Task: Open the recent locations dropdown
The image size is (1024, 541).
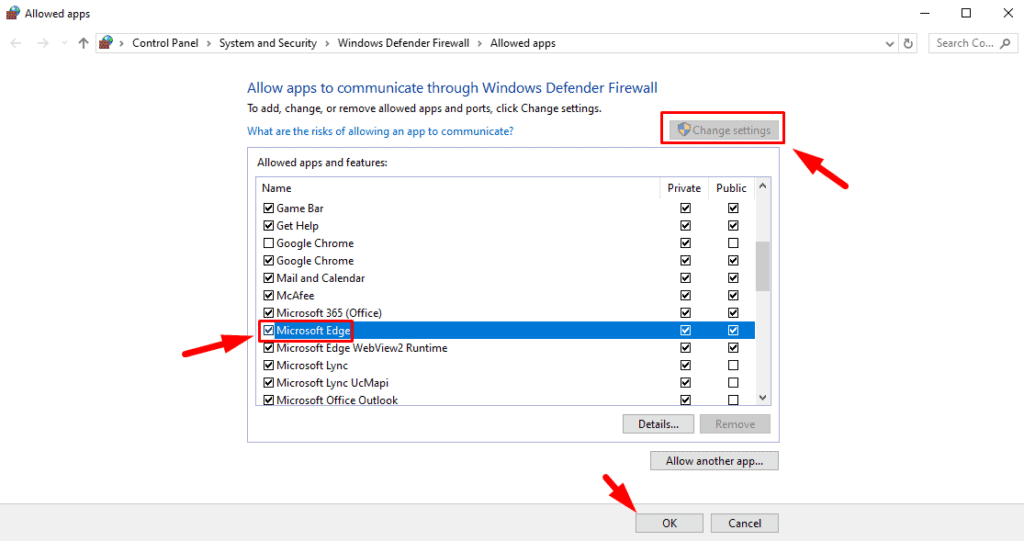Action: click(x=64, y=43)
